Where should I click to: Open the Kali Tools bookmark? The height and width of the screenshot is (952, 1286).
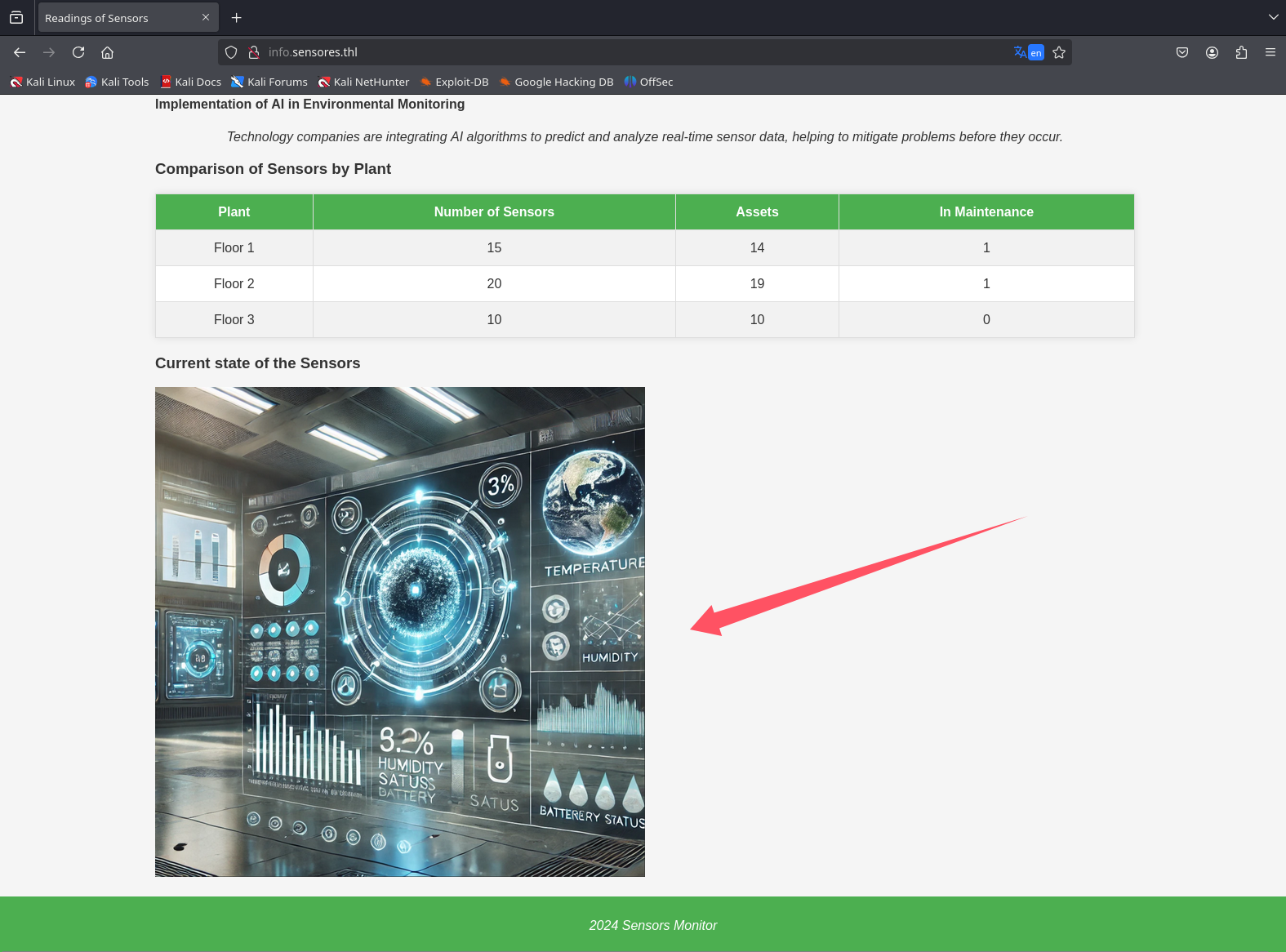pos(117,82)
